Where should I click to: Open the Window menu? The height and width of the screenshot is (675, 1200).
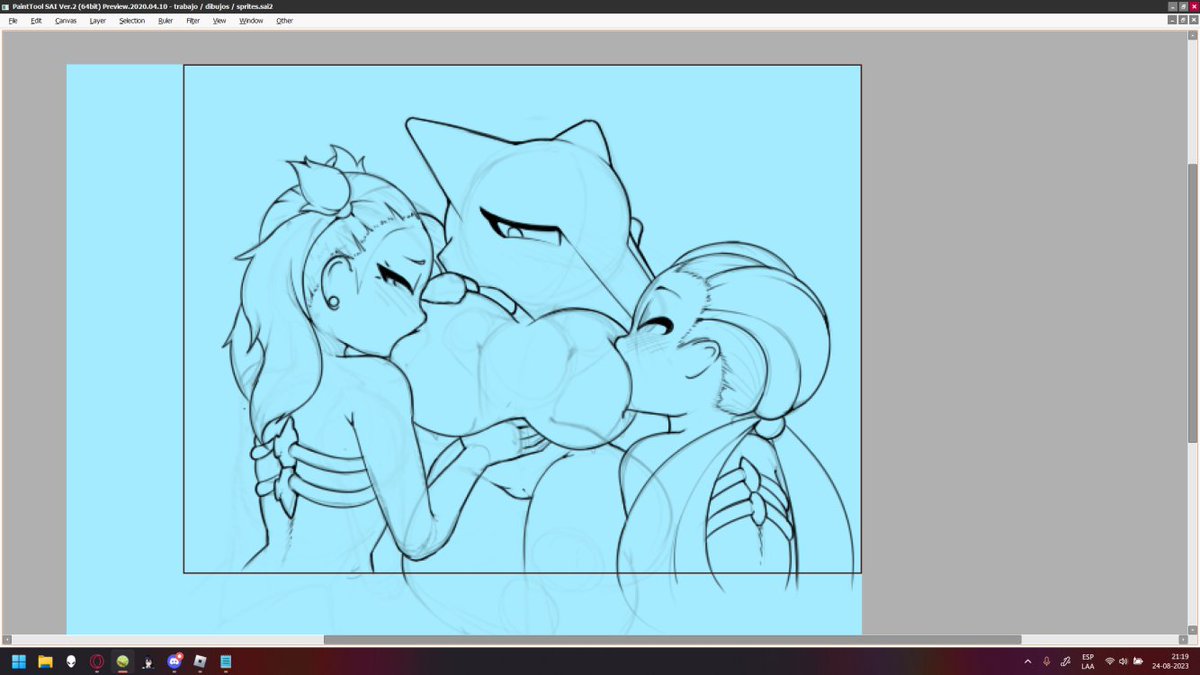(x=251, y=20)
